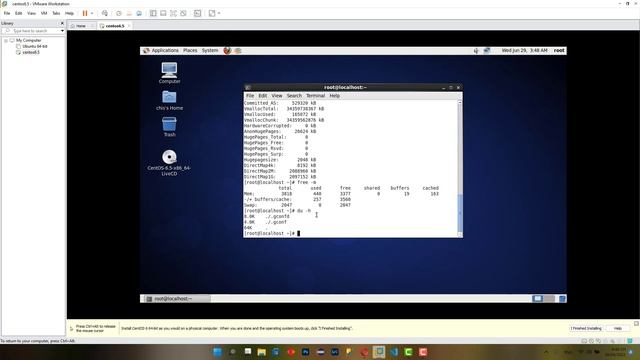Click the root@localhost taskbar button
Screen dimensions: 640x360
click(x=176, y=299)
